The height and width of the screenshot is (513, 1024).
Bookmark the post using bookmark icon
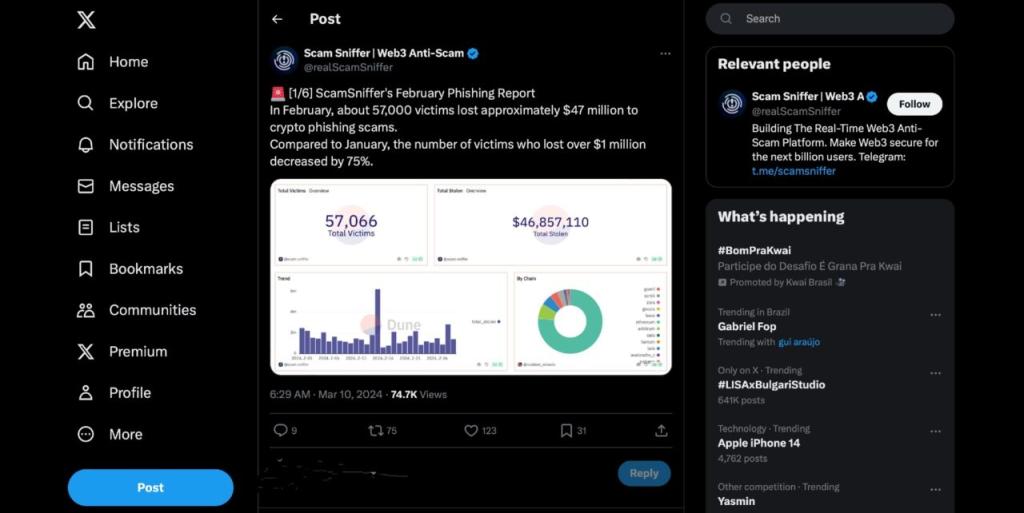(566, 430)
